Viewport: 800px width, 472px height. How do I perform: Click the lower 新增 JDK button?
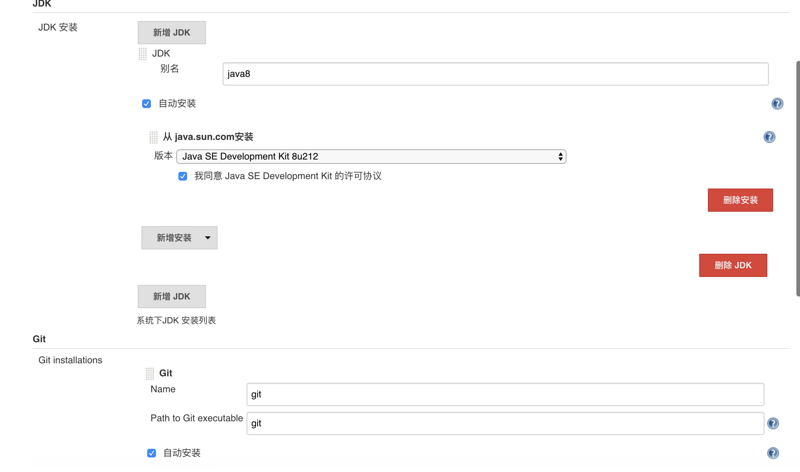172,297
